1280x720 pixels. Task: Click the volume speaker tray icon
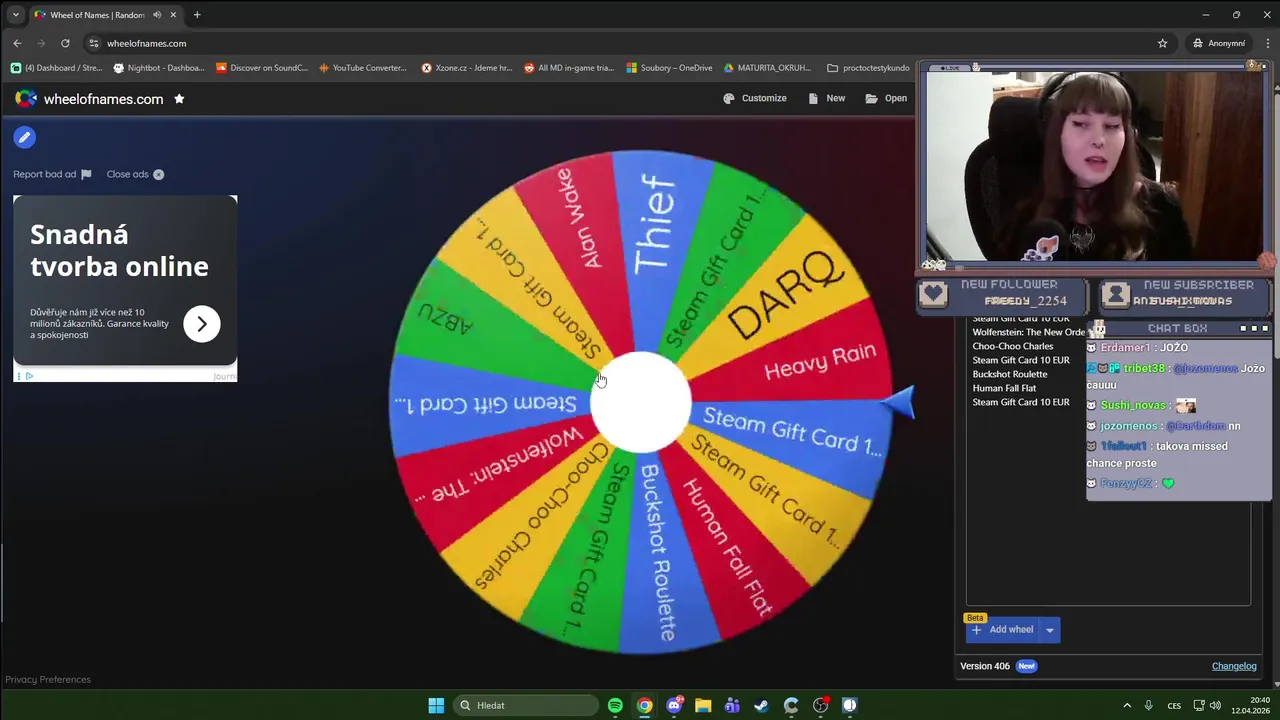click(x=1216, y=705)
